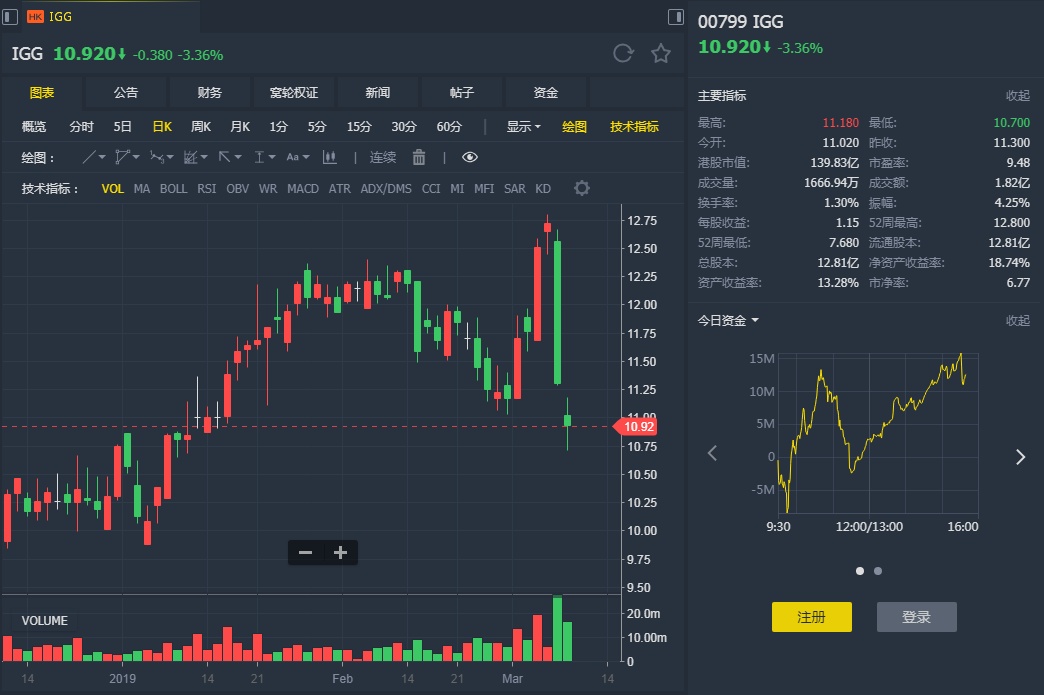This screenshot has height=695, width=1044.
Task: Select the MACD indicator
Action: [x=303, y=188]
